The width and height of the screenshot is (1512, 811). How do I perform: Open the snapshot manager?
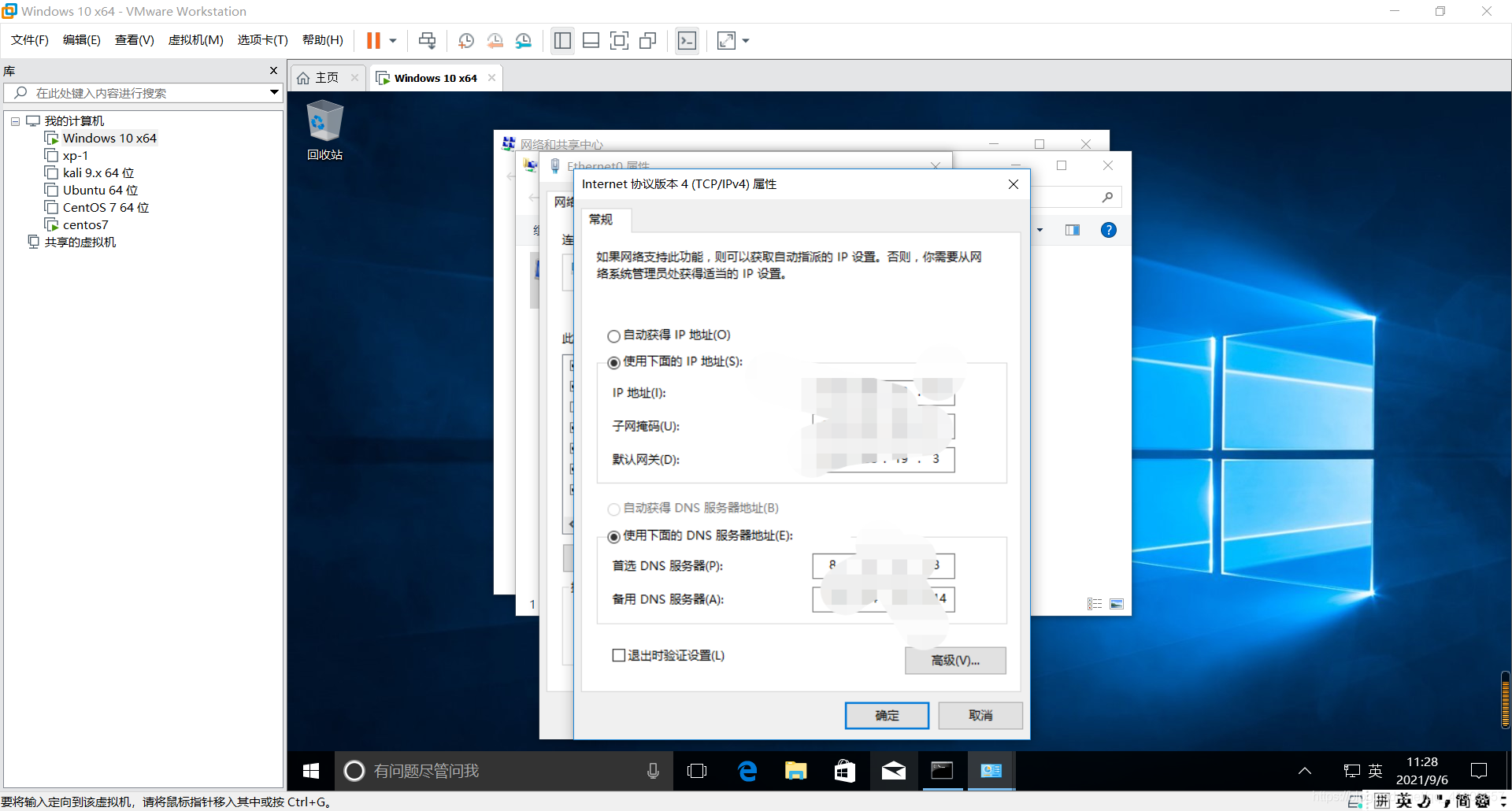click(524, 40)
